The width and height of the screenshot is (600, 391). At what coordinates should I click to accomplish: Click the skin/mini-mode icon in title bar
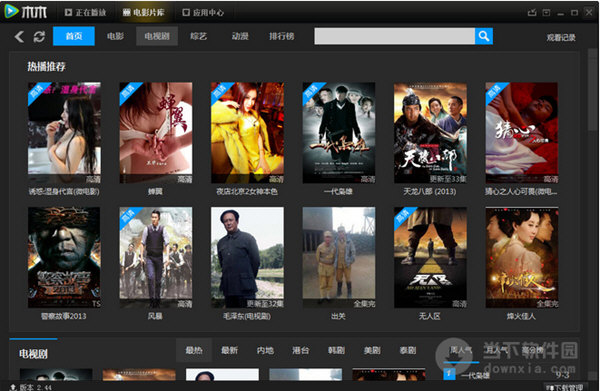(x=532, y=13)
